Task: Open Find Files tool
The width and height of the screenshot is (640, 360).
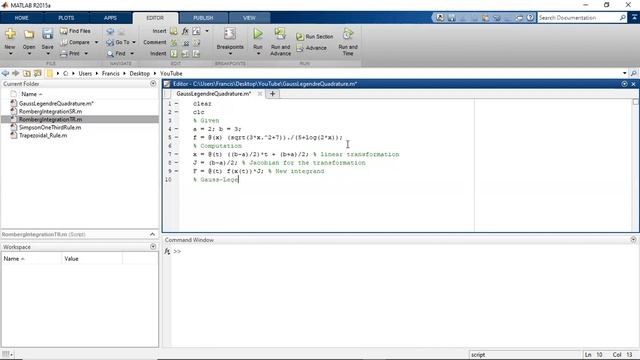Action: 75,31
